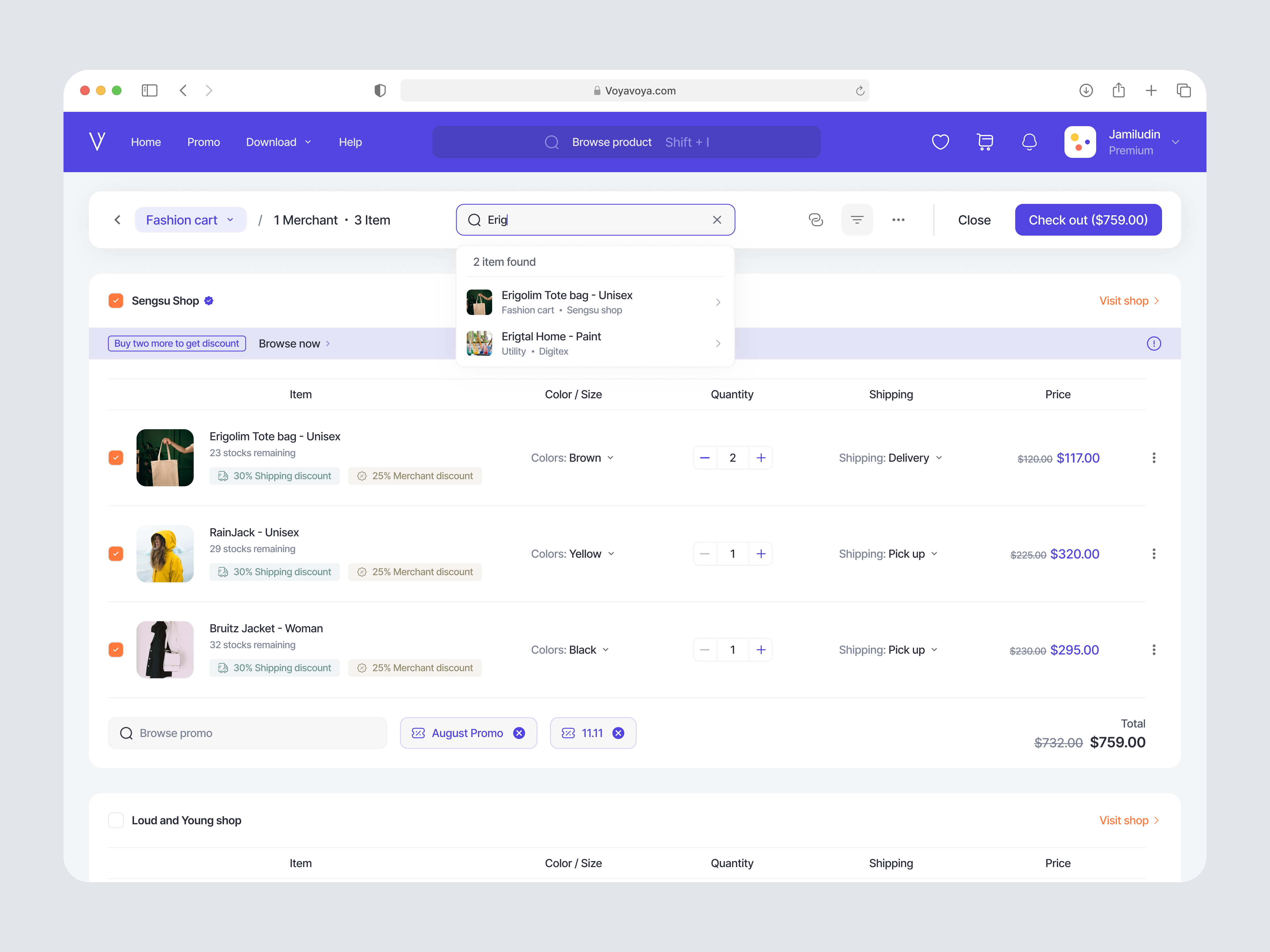The image size is (1270, 952).
Task: Clear the cart search with the X icon
Action: [716, 220]
